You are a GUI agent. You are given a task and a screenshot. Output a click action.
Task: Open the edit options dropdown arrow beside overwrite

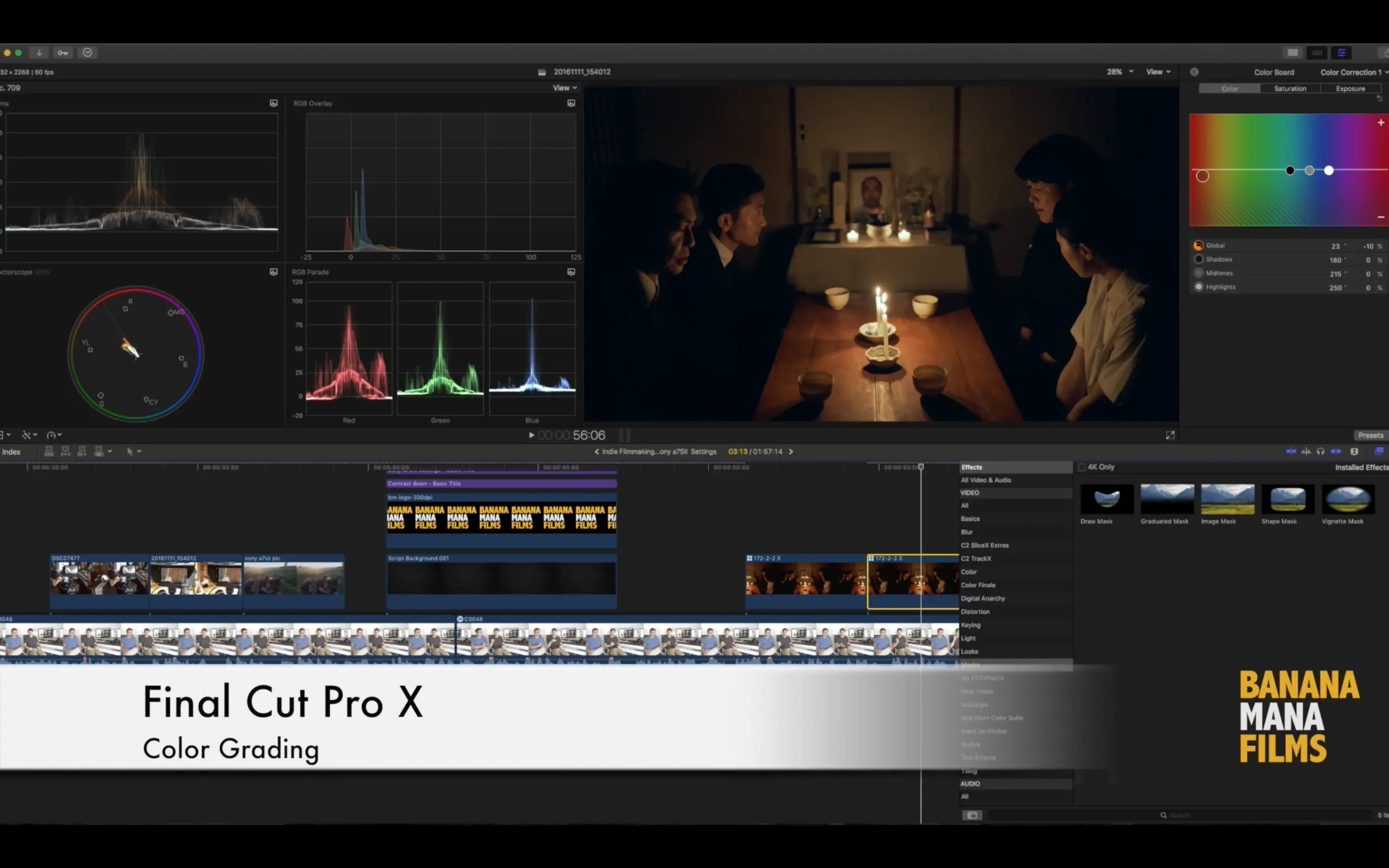pos(110,451)
